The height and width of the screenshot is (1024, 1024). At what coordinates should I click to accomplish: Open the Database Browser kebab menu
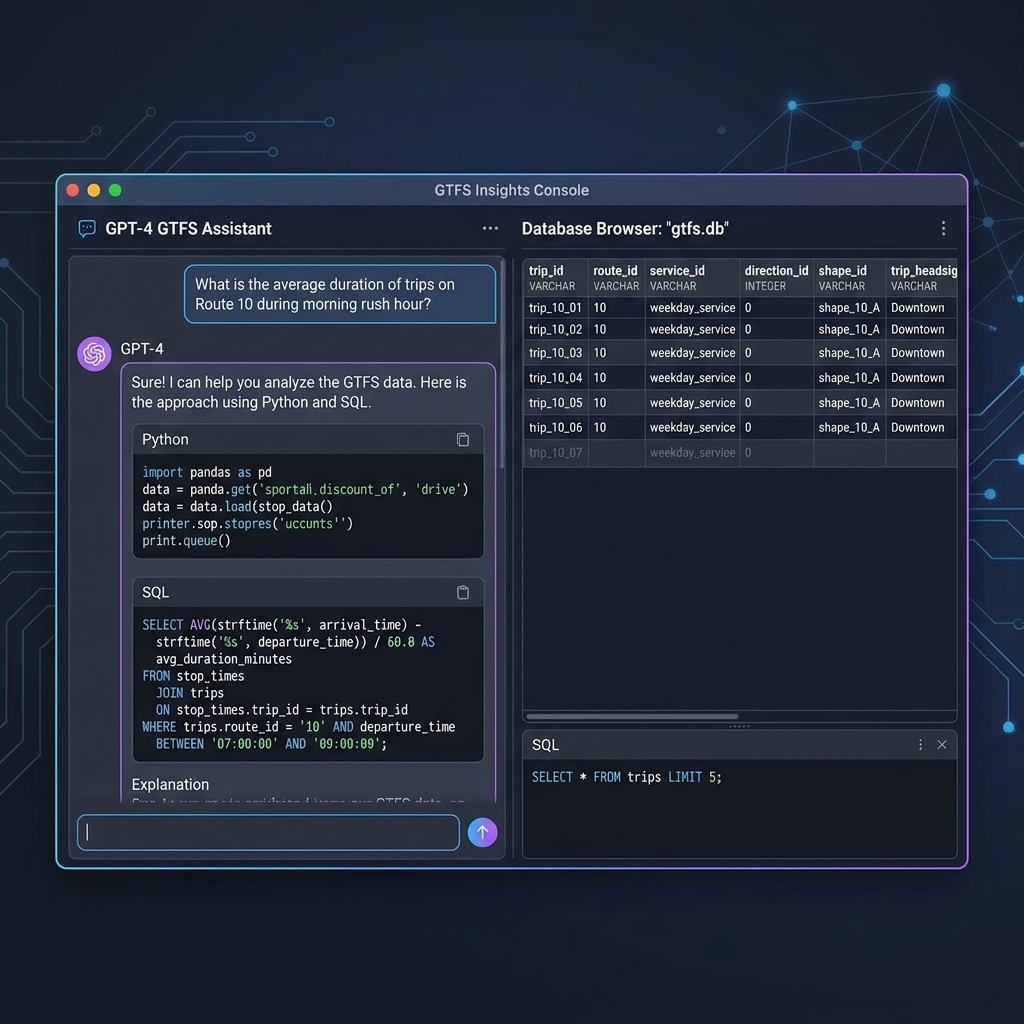coord(943,228)
